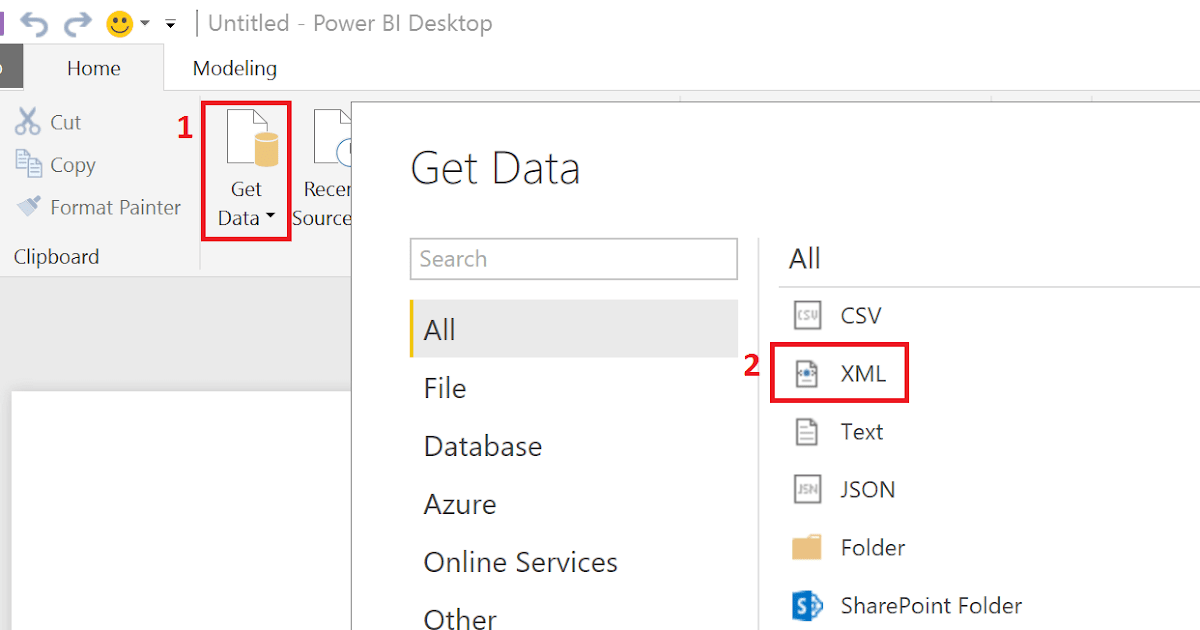Expand the Quick Access Toolbar customization dropdown
This screenshot has width=1200, height=630.
(170, 25)
